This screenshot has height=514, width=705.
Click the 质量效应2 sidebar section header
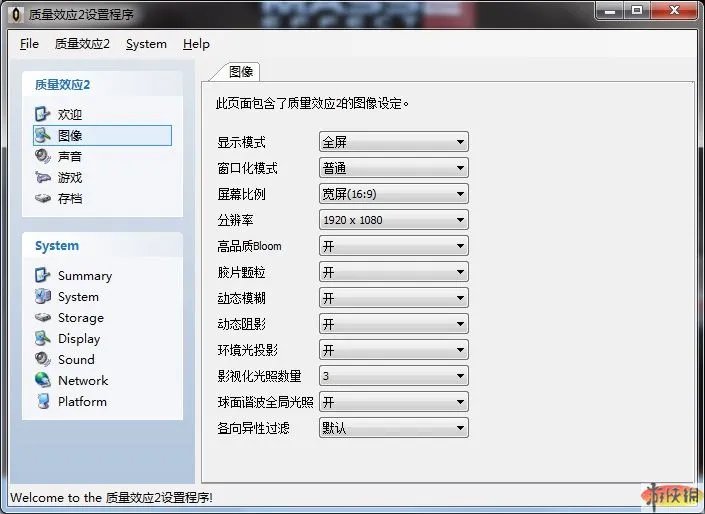pyautogui.click(x=62, y=85)
